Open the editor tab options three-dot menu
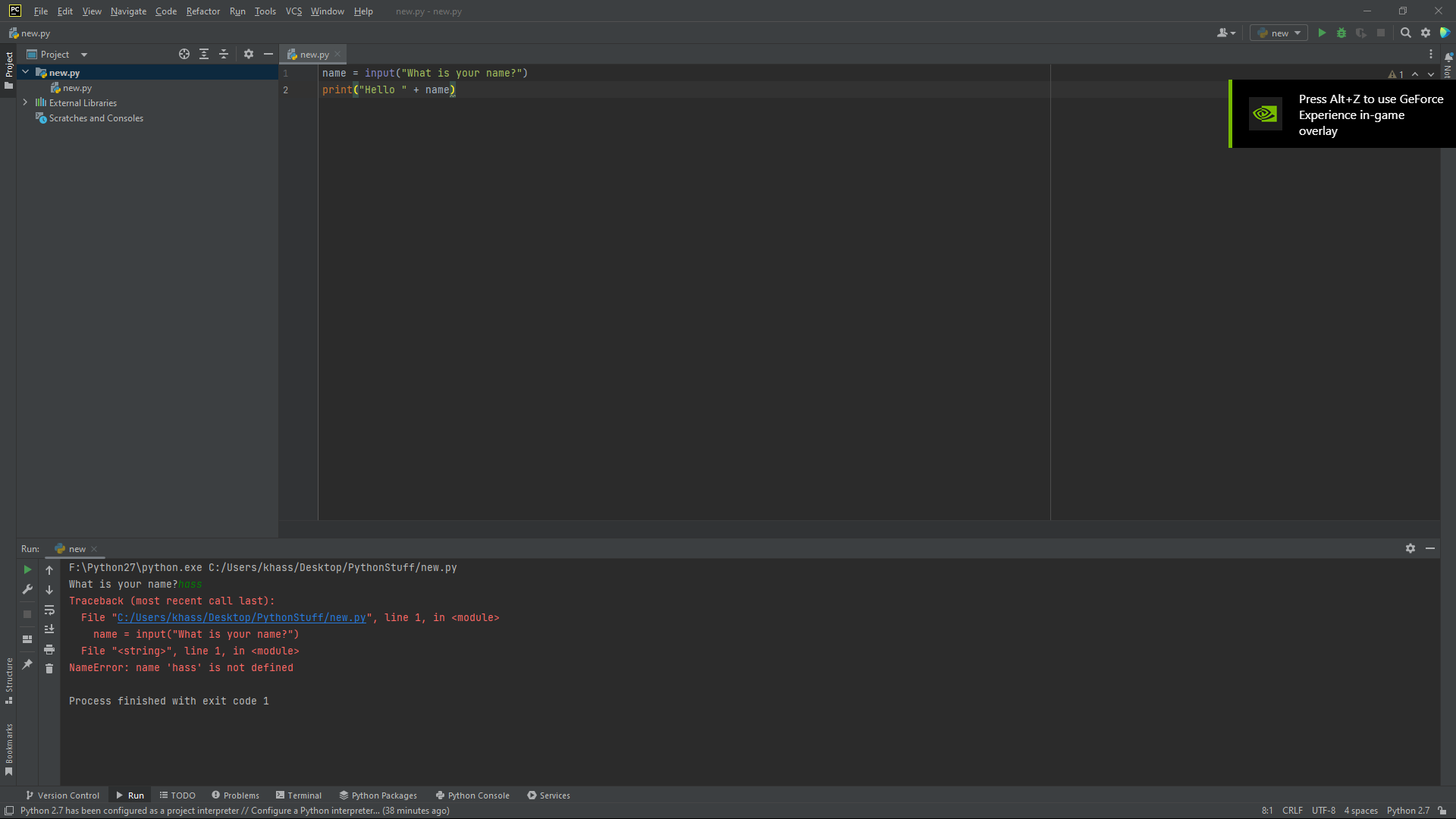The height and width of the screenshot is (819, 1456). [x=1431, y=54]
